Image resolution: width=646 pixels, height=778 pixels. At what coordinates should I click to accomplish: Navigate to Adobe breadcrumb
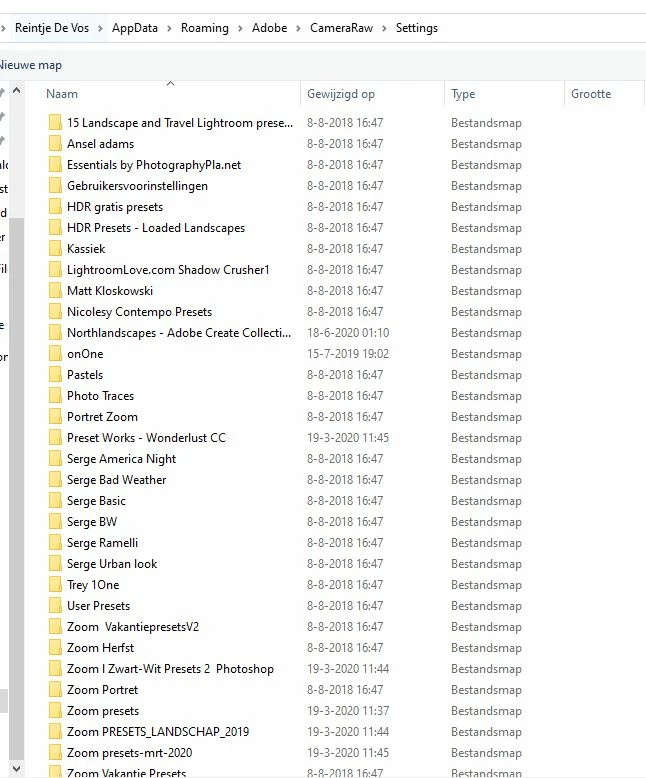269,28
